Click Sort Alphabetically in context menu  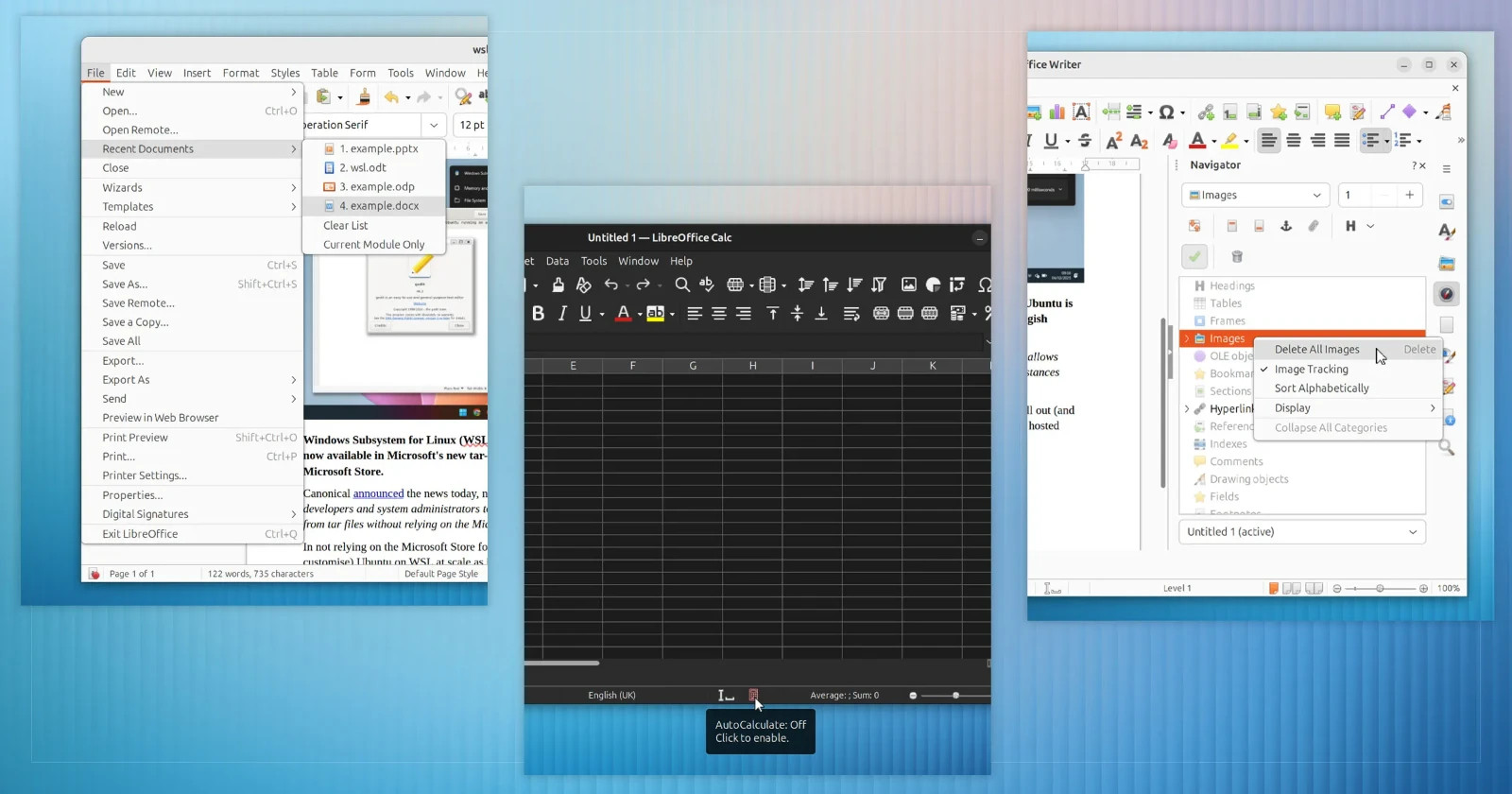pyautogui.click(x=1349, y=388)
